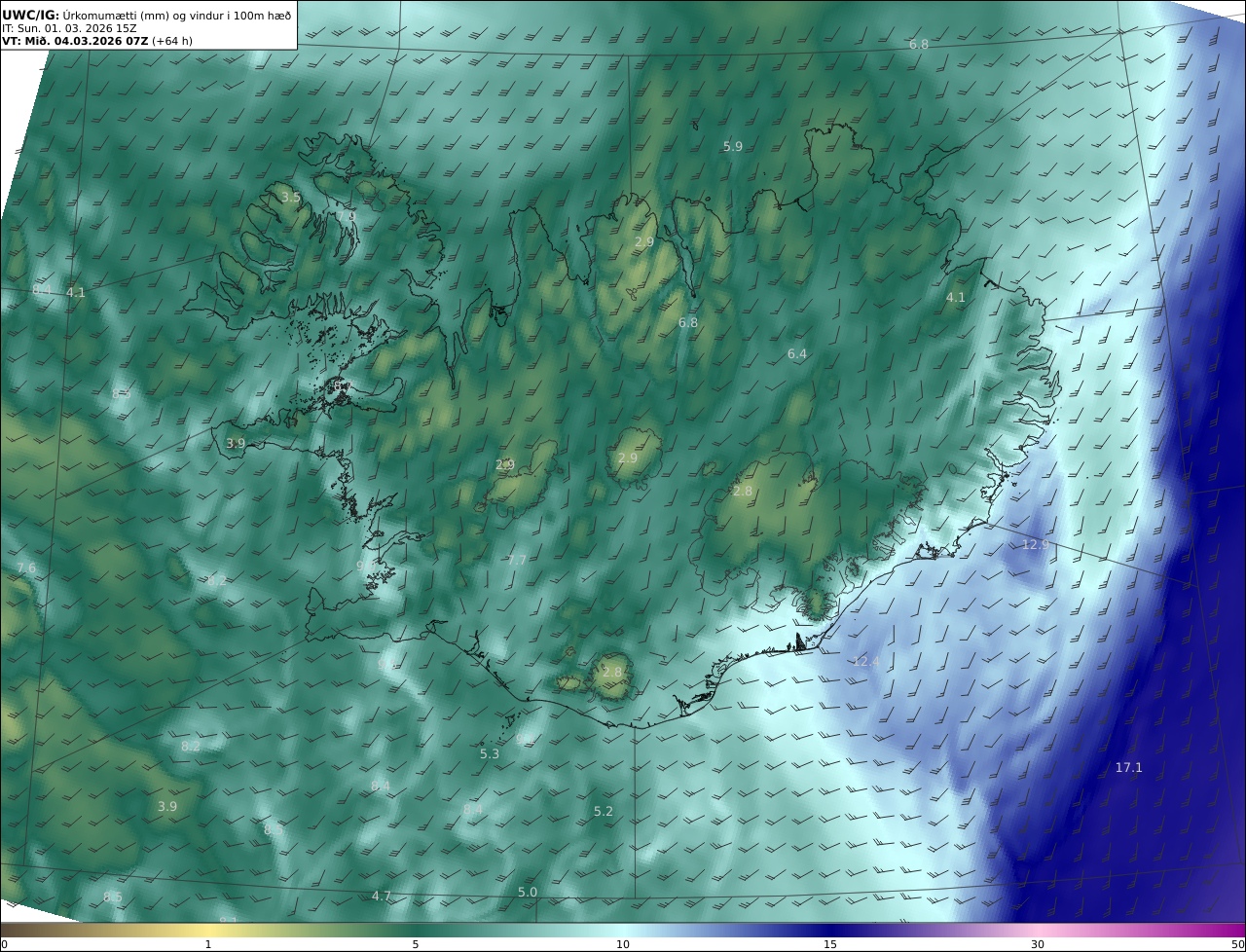Image resolution: width=1246 pixels, height=952 pixels.
Task: Click the color scale tick label 1
Action: [x=208, y=944]
